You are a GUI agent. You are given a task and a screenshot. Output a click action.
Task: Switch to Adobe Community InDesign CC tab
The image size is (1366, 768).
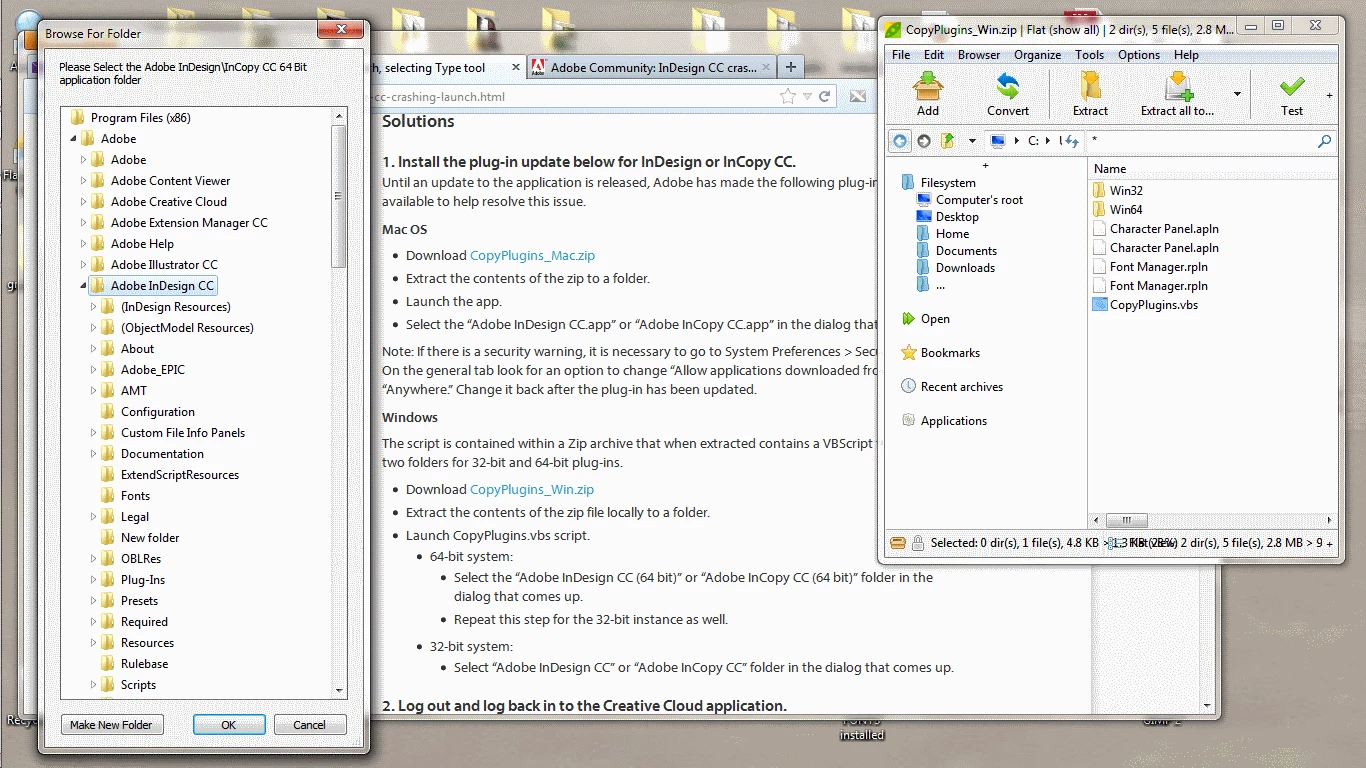pos(651,68)
